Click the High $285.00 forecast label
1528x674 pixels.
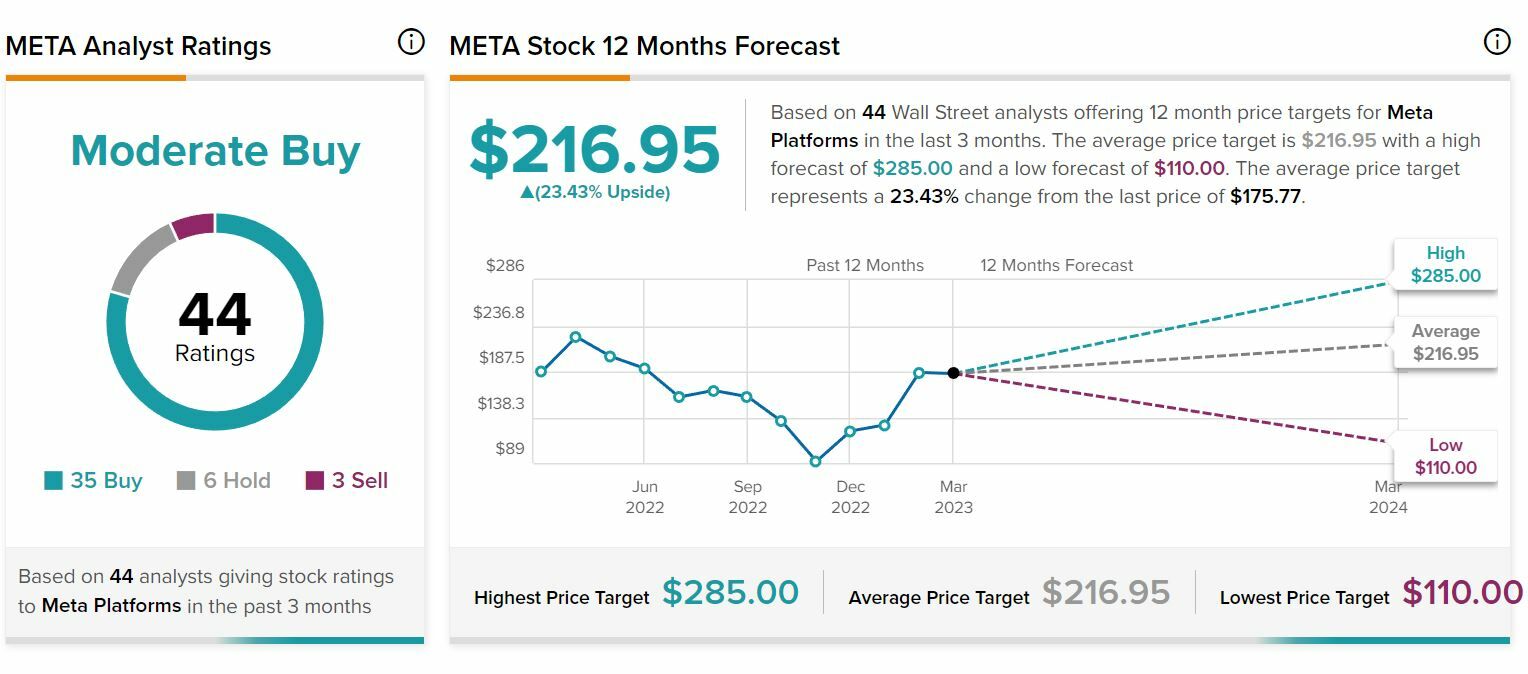(1445, 265)
